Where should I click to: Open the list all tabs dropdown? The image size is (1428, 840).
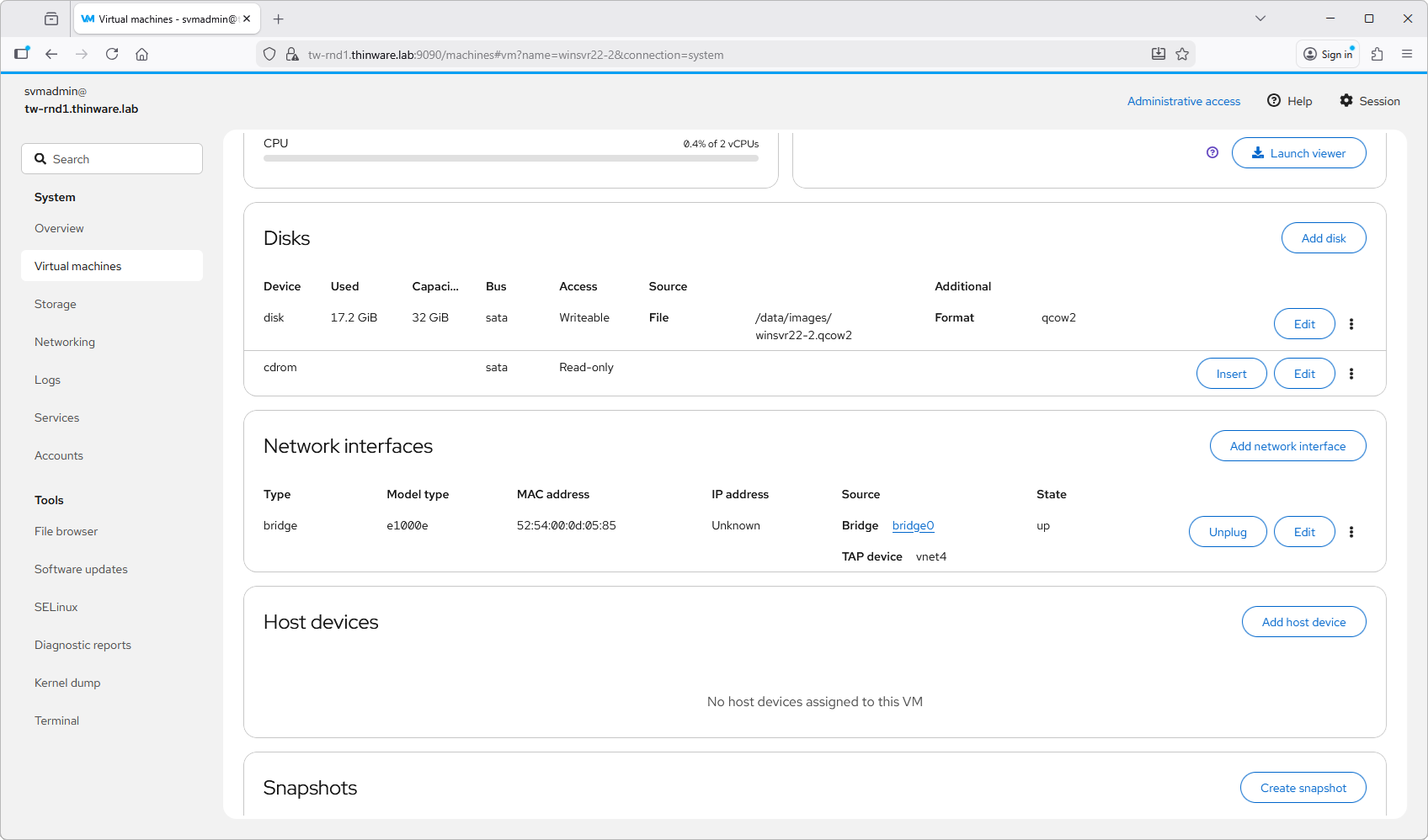coord(1260,19)
